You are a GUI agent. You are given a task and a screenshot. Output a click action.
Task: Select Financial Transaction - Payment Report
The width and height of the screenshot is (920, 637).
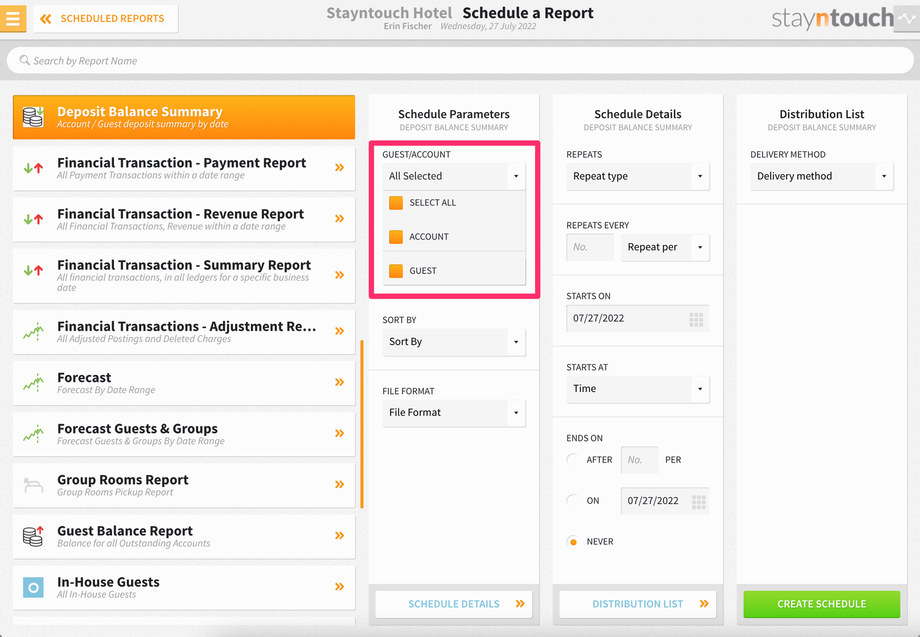coord(184,168)
